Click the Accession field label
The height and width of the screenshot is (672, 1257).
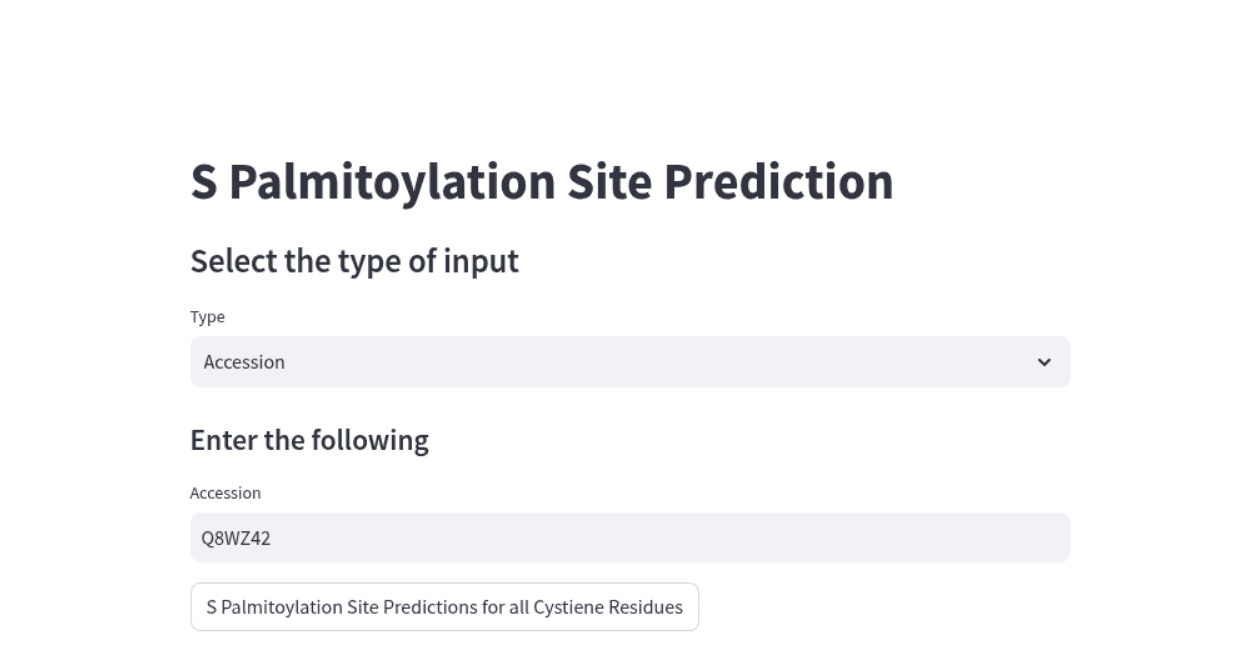(225, 492)
